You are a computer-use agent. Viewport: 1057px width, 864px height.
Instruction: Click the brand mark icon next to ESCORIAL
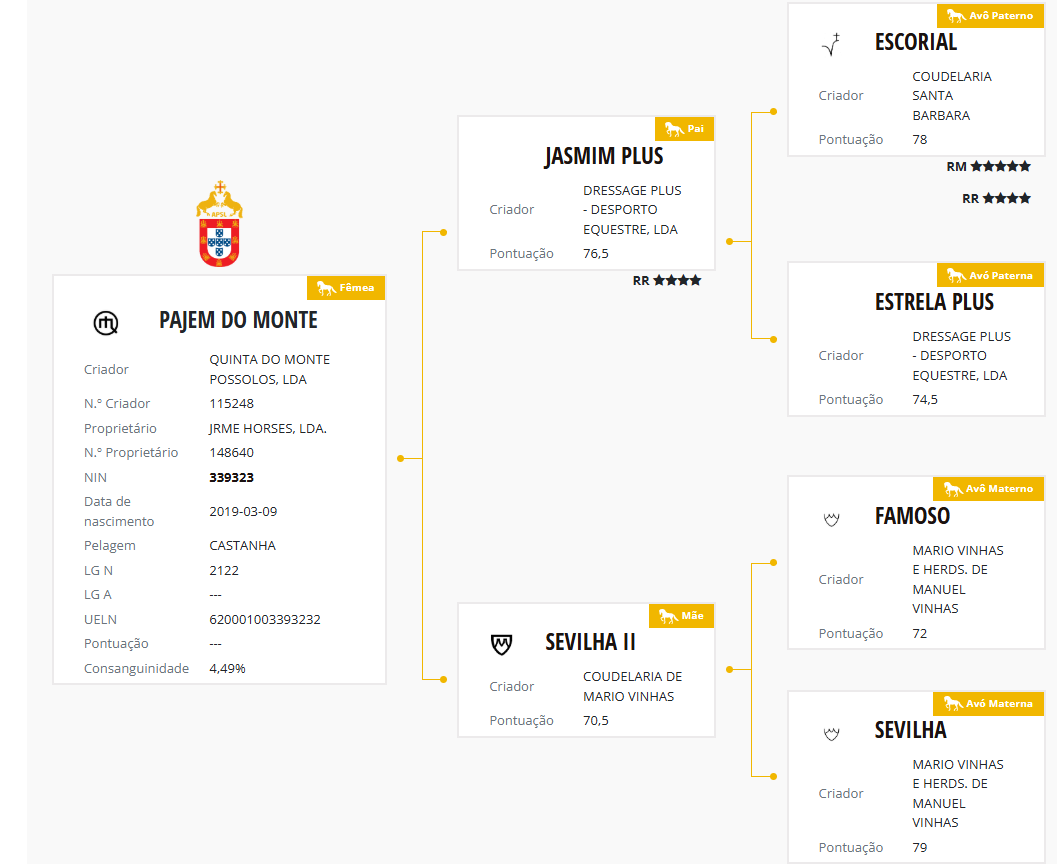(x=831, y=44)
